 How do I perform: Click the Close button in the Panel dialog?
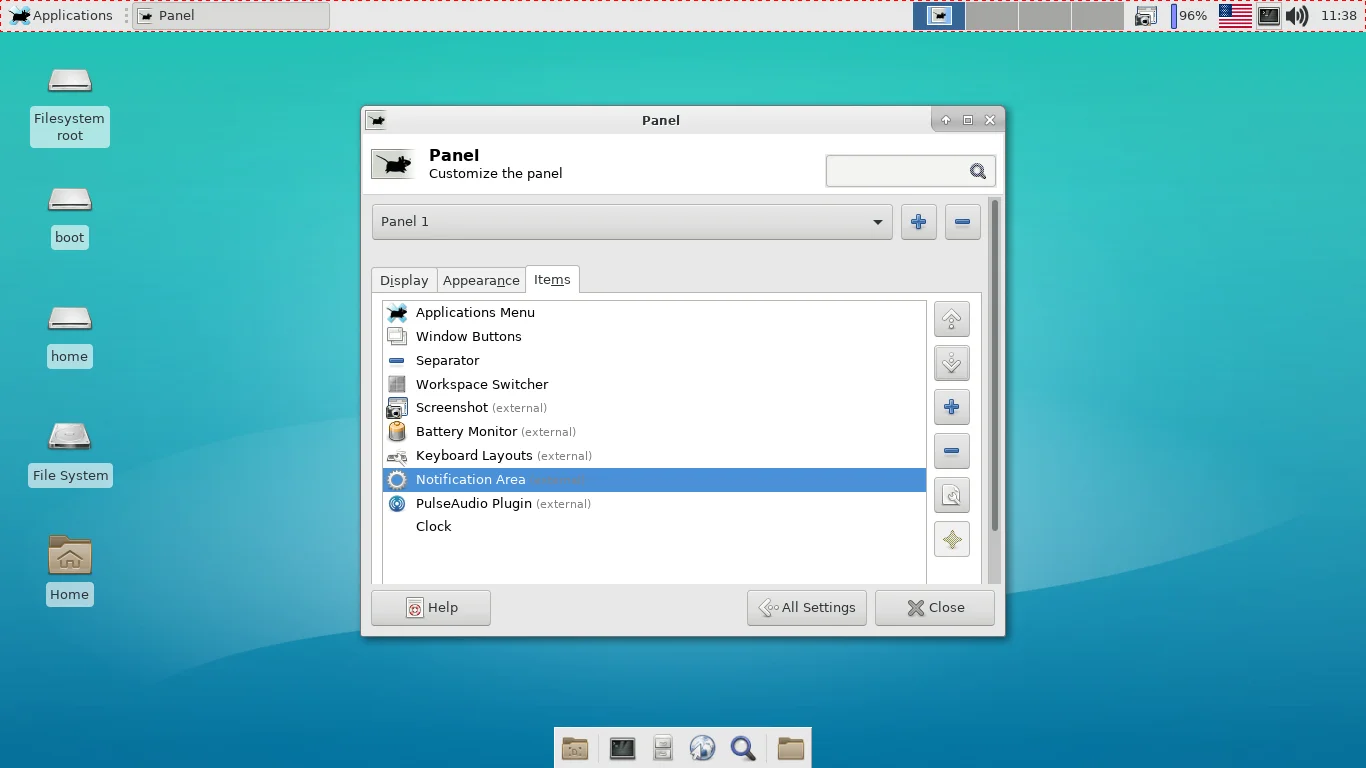pos(935,608)
